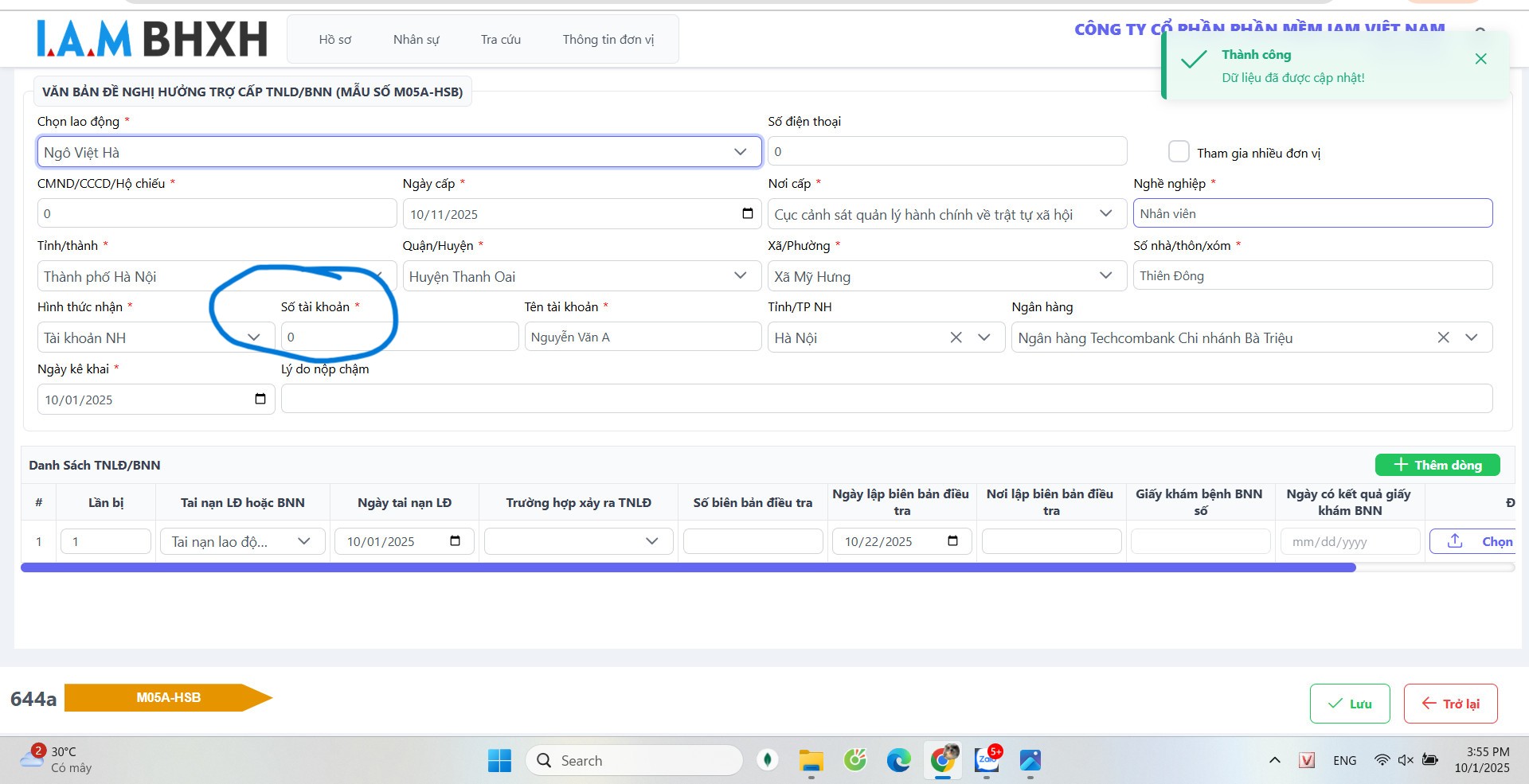Focus the Số tài khoản field
This screenshot has height=784, width=1529.
pos(400,337)
